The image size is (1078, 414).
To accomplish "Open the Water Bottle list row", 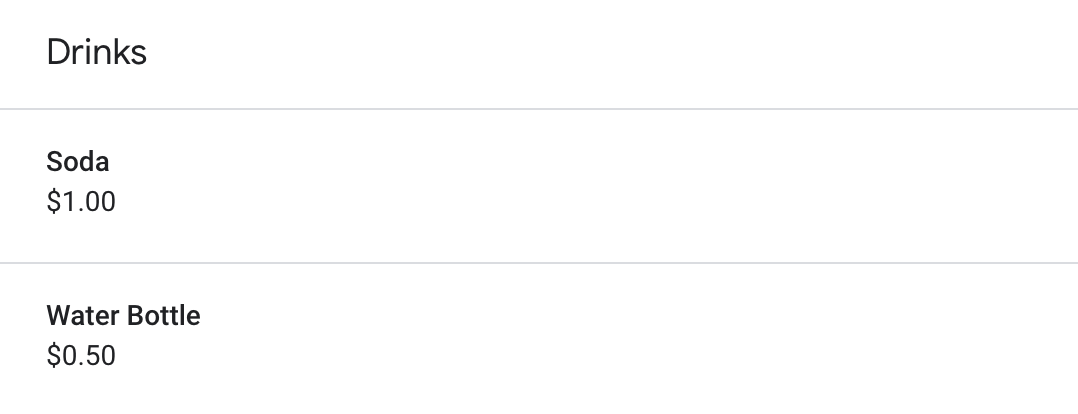I will (x=539, y=338).
